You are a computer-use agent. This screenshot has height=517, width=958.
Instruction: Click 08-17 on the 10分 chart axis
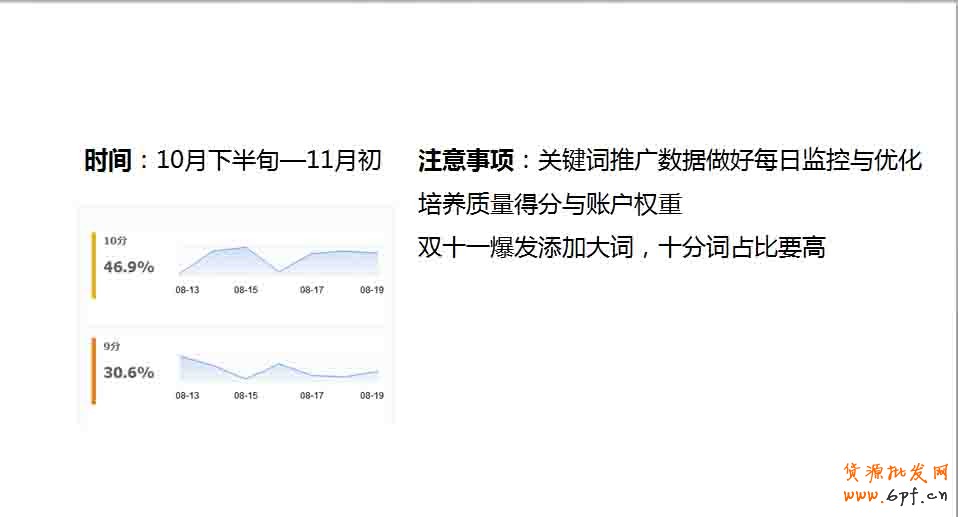pyautogui.click(x=312, y=290)
